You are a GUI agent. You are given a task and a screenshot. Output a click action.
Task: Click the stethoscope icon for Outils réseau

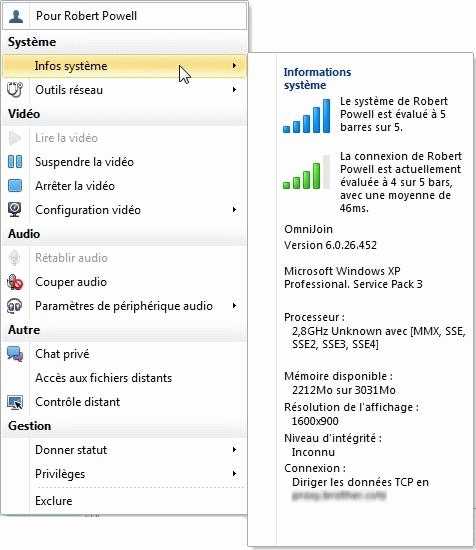(15, 90)
